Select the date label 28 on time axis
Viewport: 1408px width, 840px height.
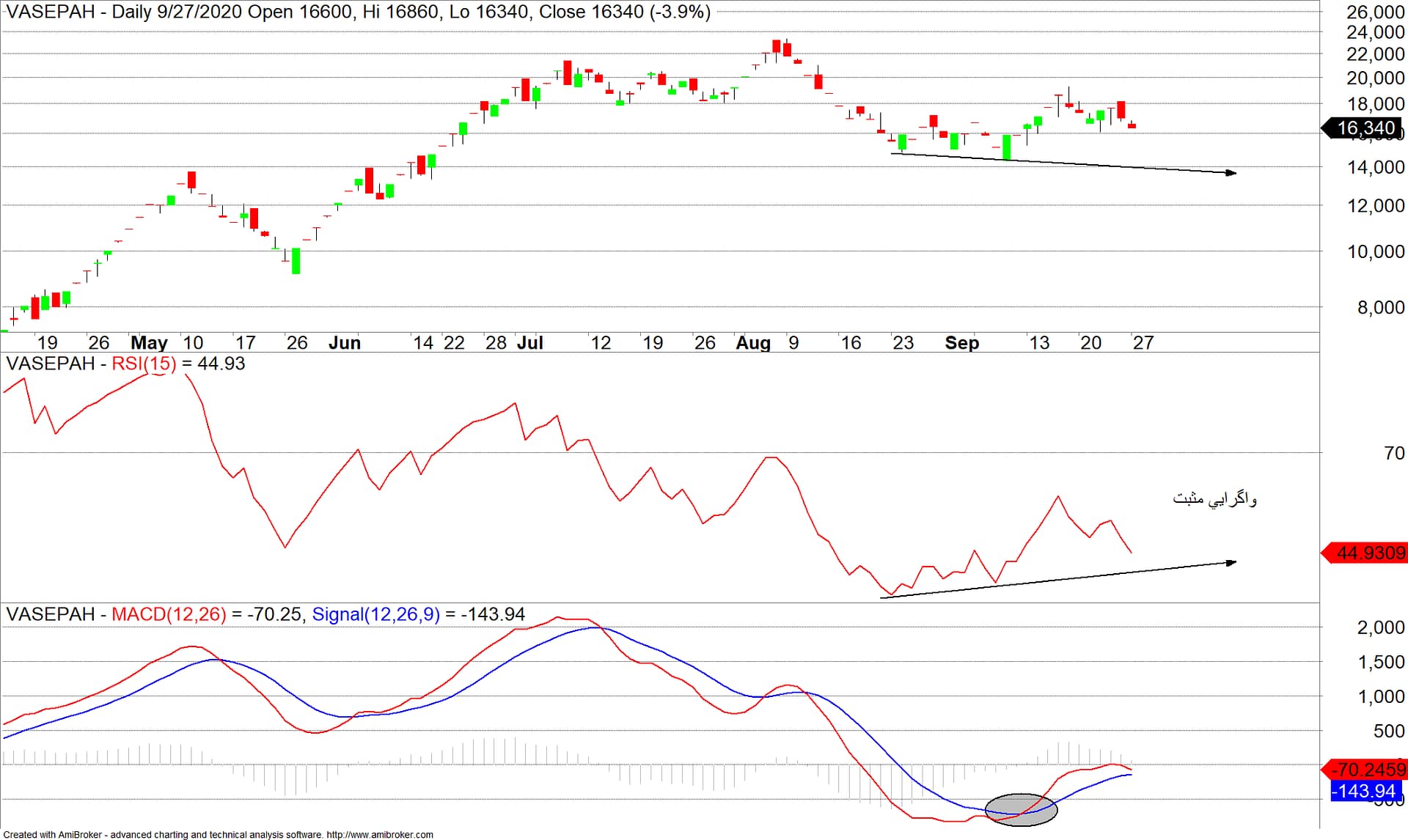tap(496, 343)
